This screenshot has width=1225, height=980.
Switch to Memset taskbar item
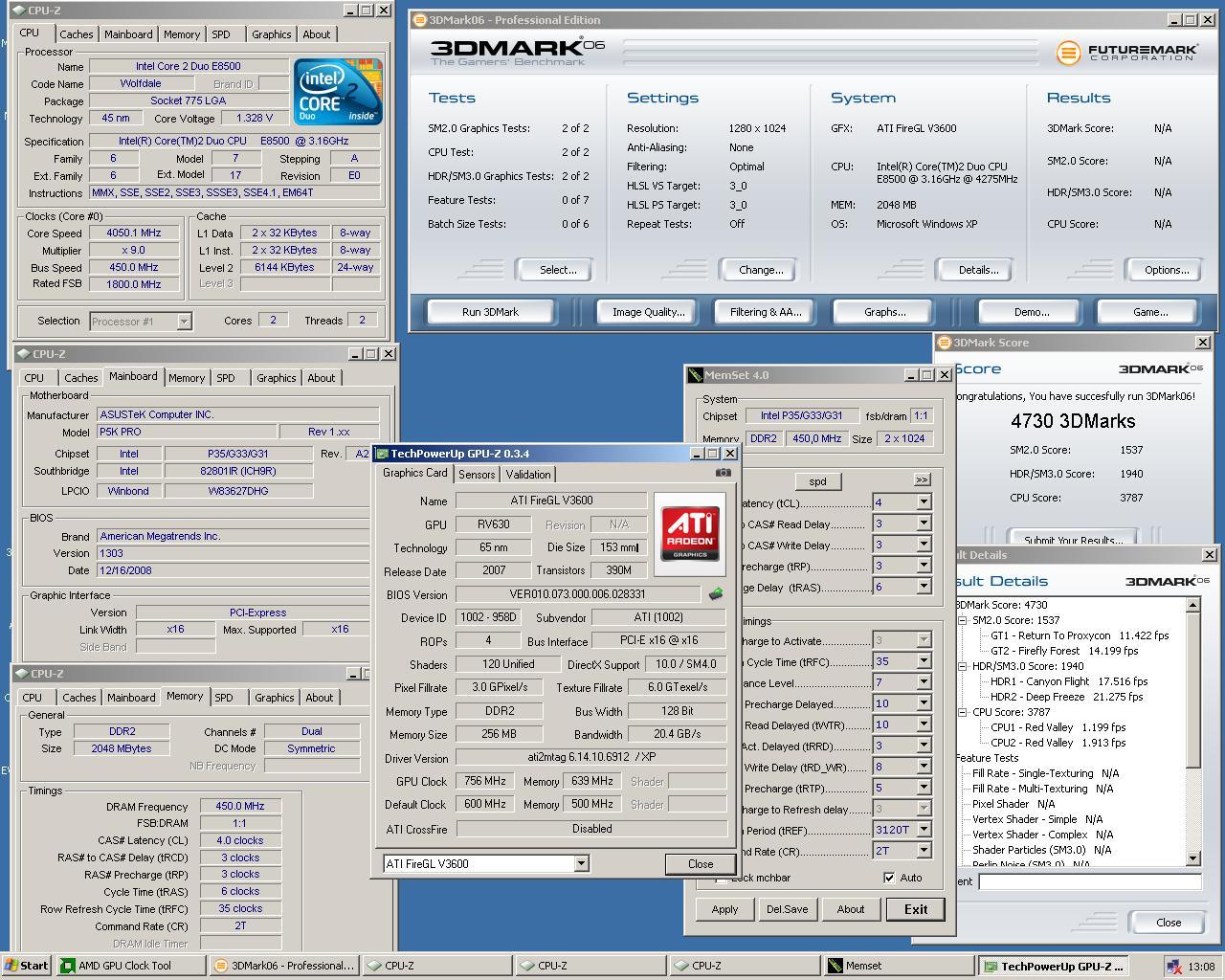[898, 966]
